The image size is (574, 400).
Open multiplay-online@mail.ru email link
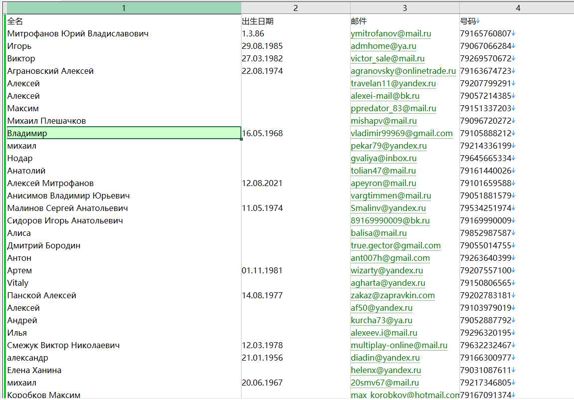point(399,345)
